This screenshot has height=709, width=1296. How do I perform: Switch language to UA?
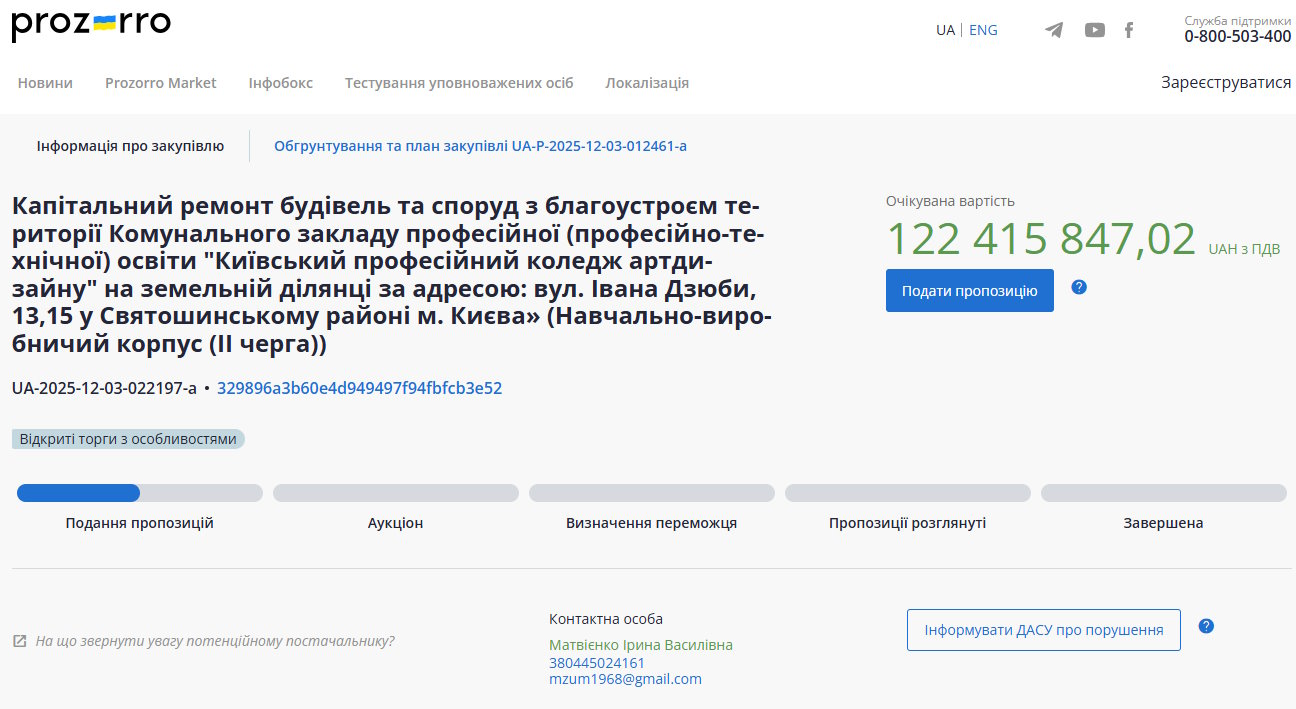point(945,30)
